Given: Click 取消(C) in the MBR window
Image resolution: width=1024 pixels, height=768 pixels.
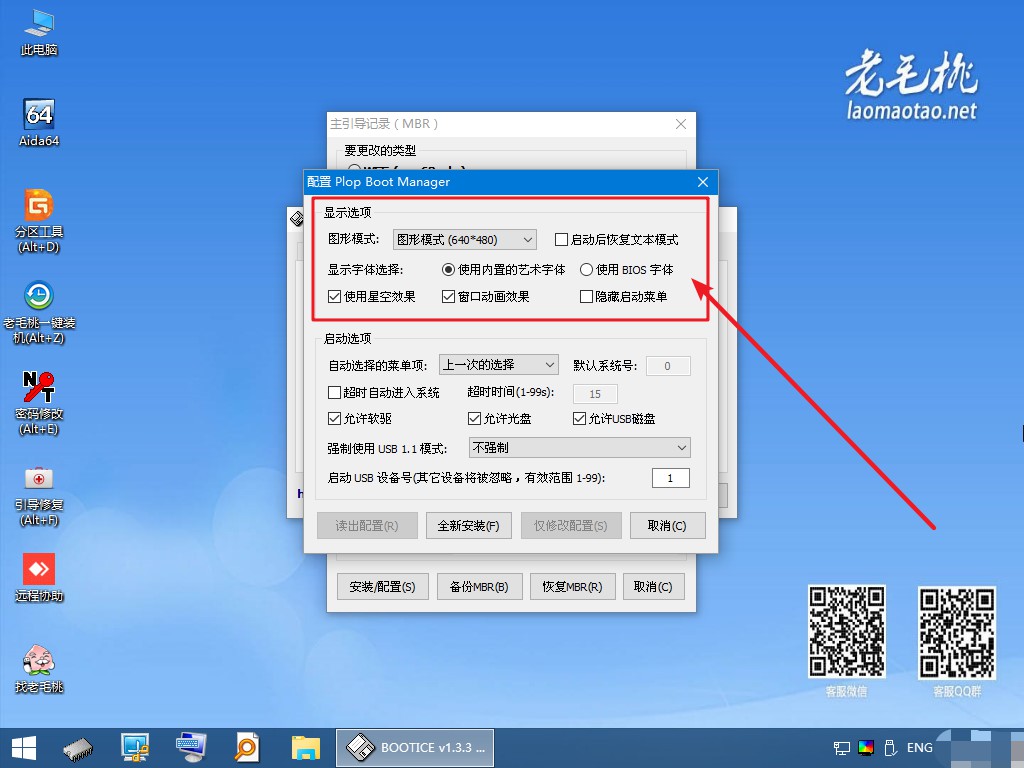Looking at the screenshot, I should click(653, 586).
